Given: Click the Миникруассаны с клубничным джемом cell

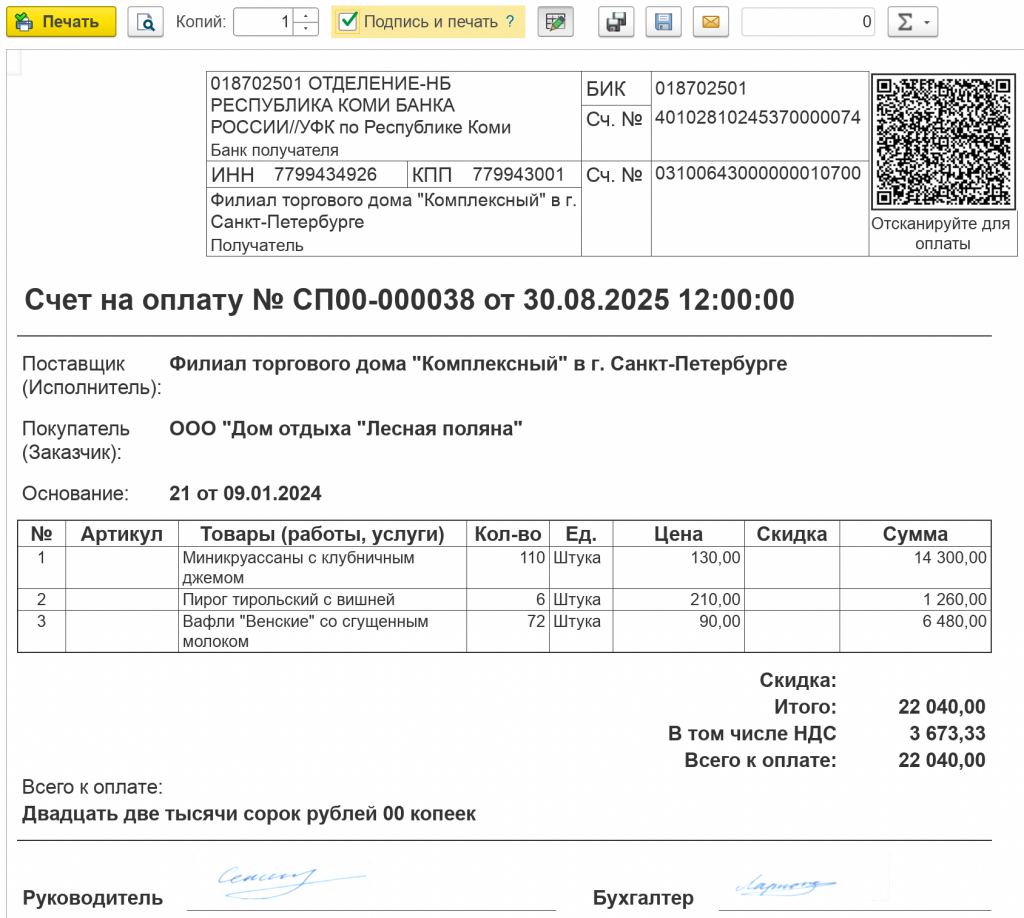Looking at the screenshot, I should click(322, 567).
